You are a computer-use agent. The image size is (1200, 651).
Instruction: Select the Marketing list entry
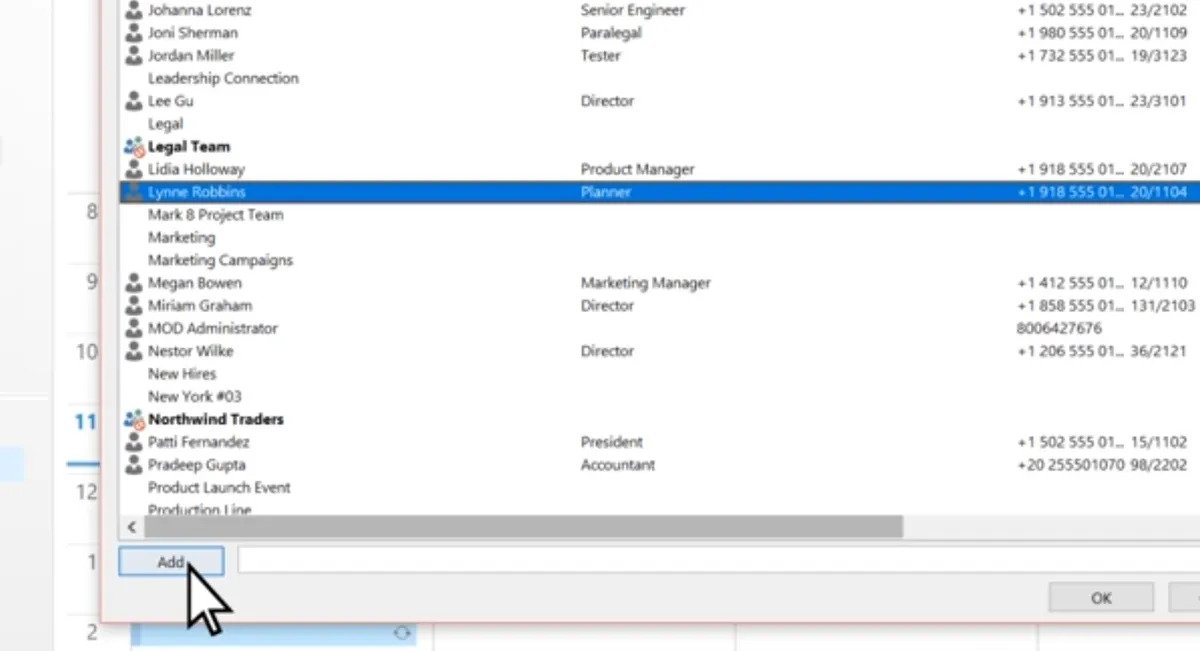182,238
